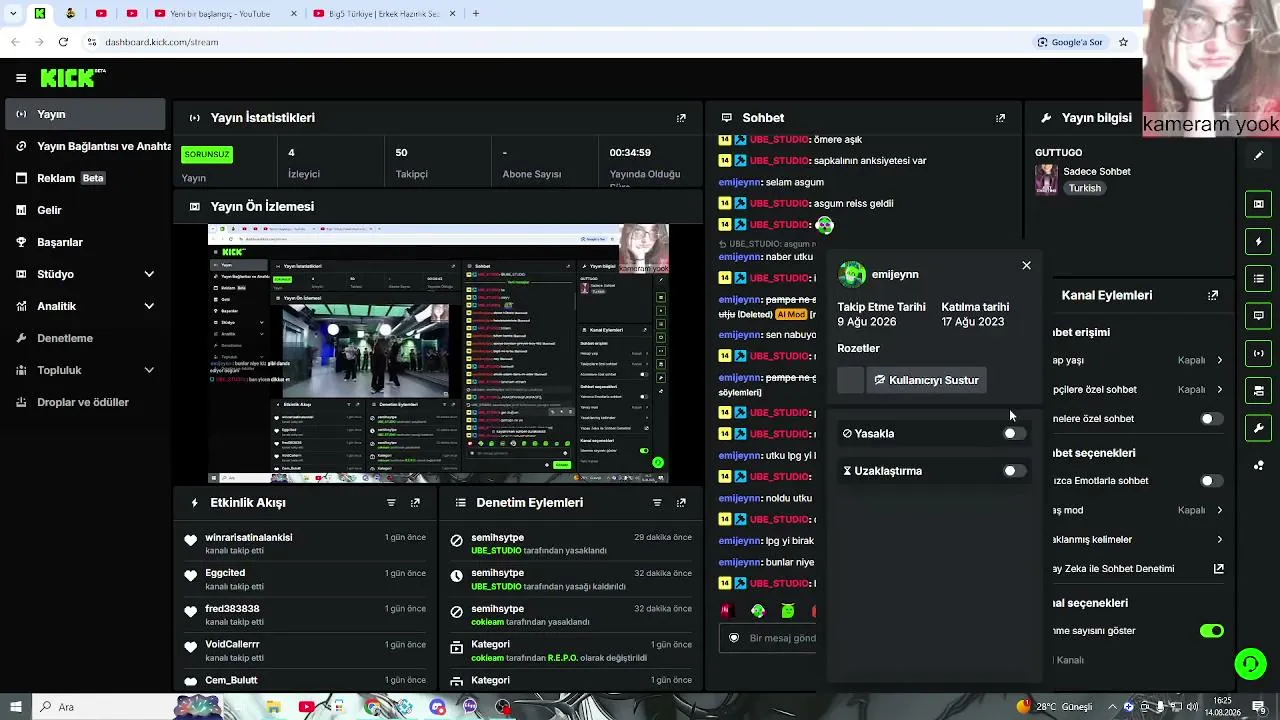Screen dimensions: 1280x720
Task: Close the emijeynn user card
Action: 1026,265
